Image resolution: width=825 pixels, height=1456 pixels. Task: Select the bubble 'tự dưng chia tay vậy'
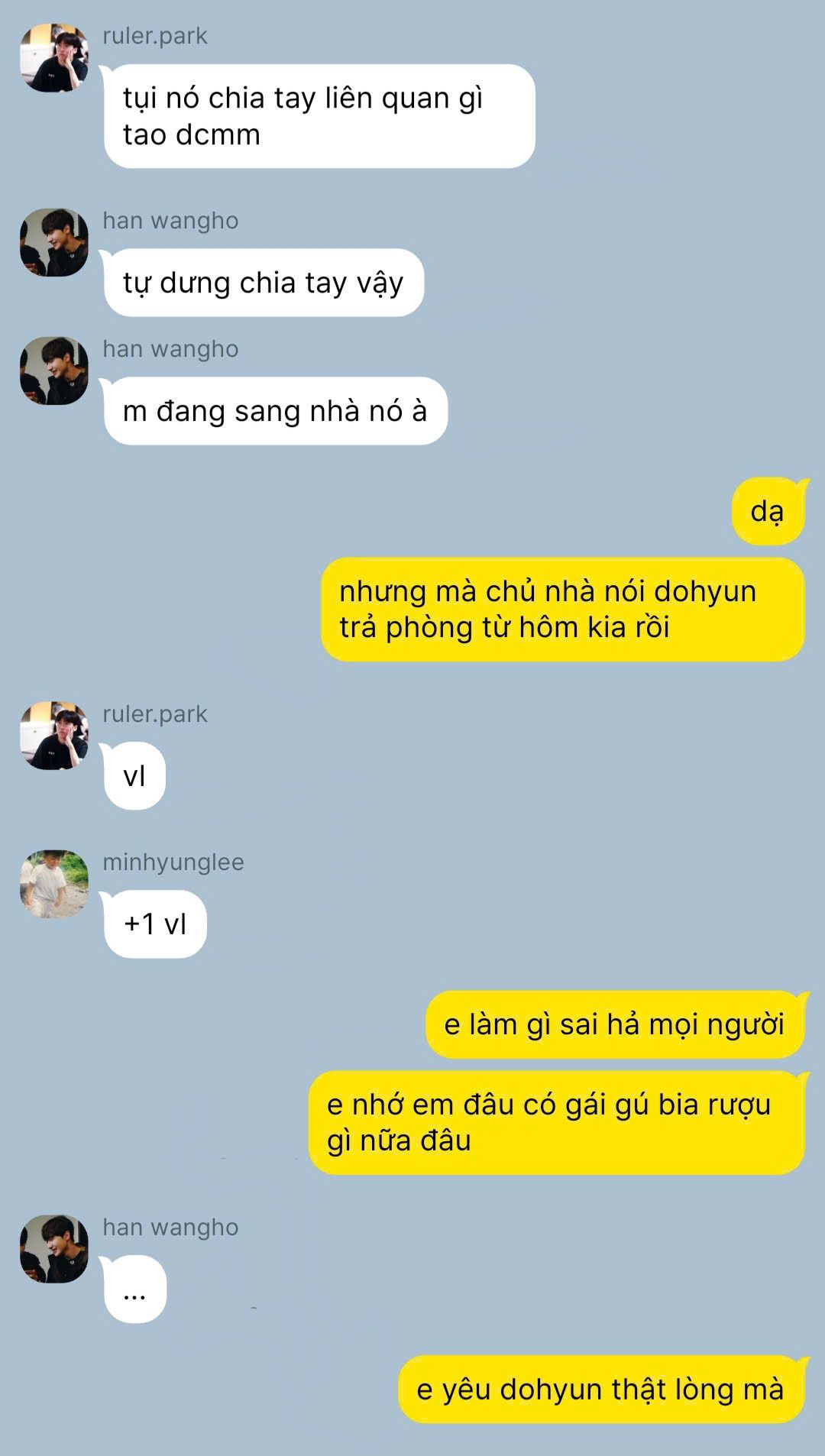point(264,283)
